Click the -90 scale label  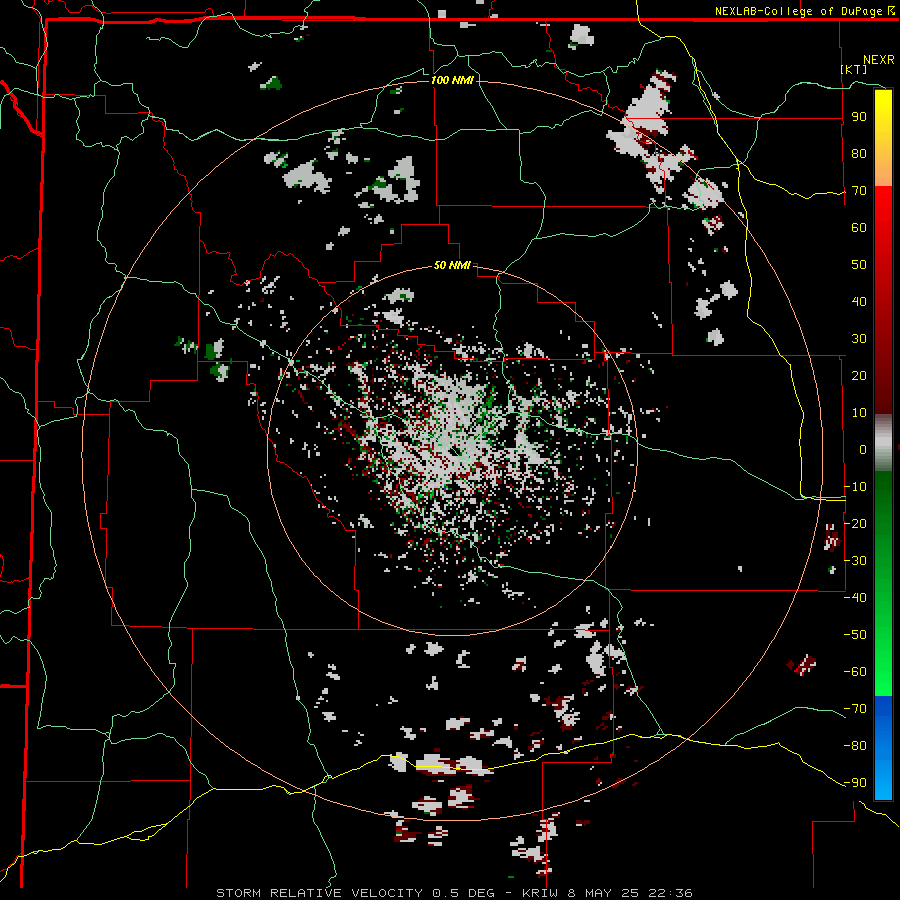click(855, 783)
